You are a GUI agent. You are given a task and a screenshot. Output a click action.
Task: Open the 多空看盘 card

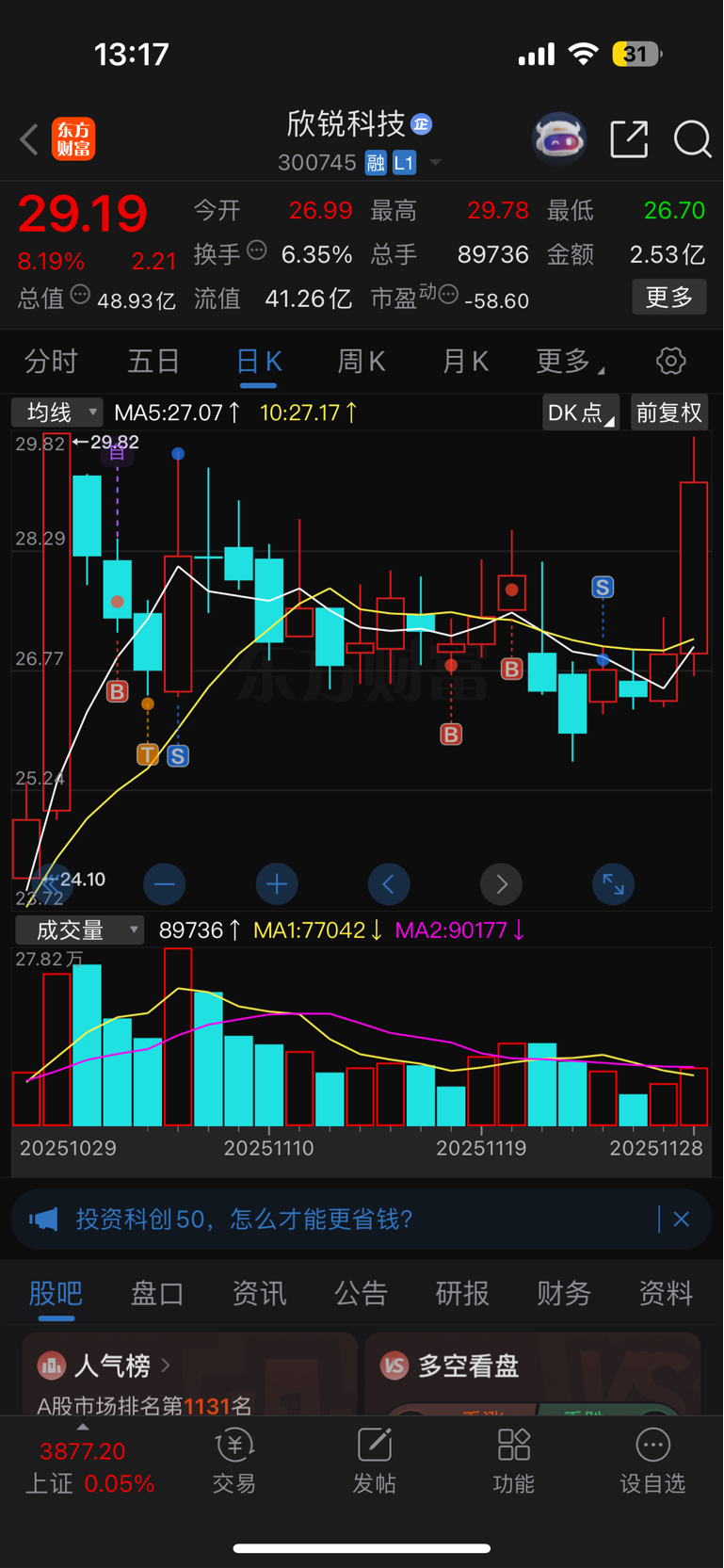[533, 1374]
